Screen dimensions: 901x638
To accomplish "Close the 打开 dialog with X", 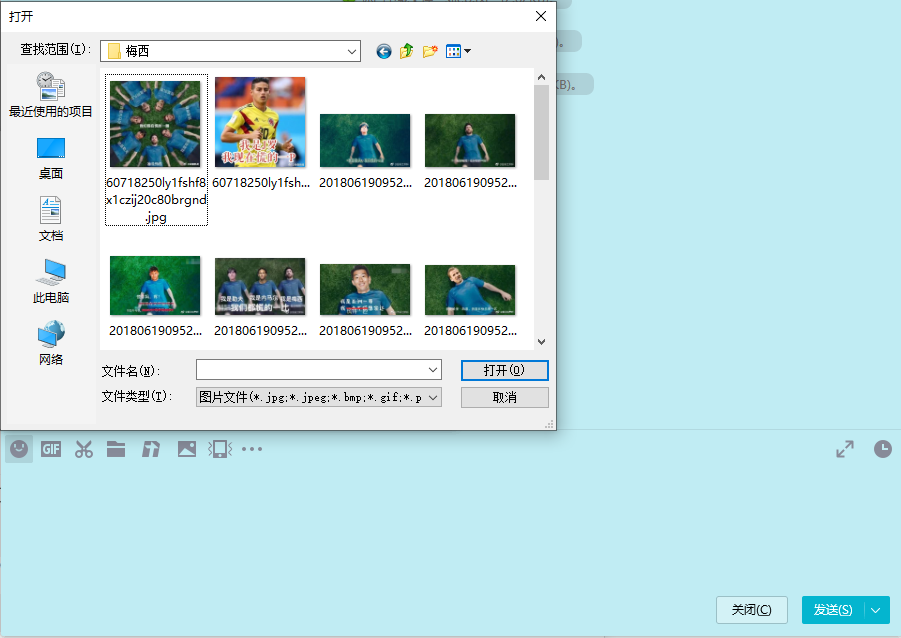I will (x=541, y=16).
